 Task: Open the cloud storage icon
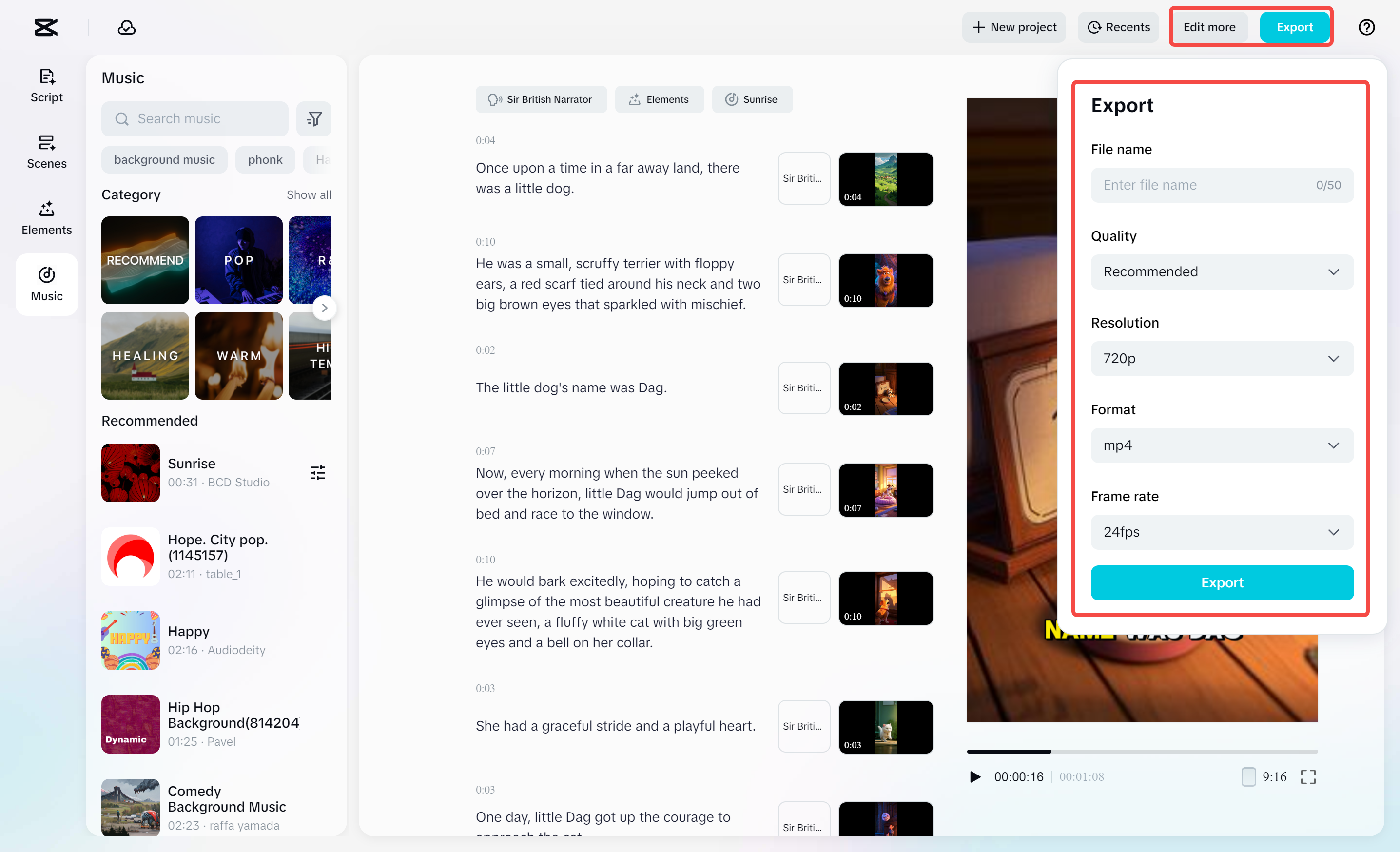[x=126, y=27]
